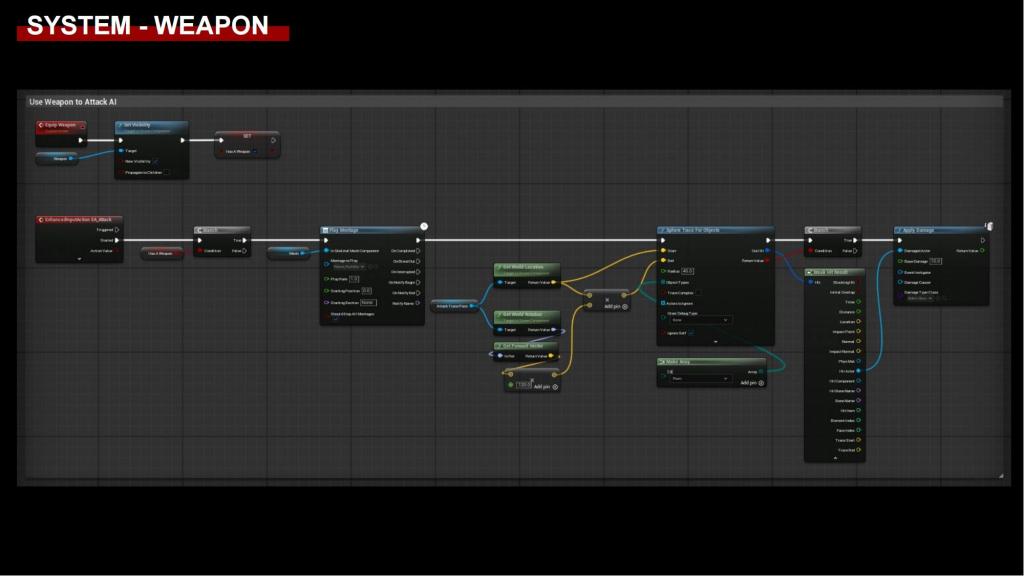Click the Started pin on EnhancedInputAction IA_Attack
Image resolution: width=1024 pixels, height=576 pixels.
click(117, 240)
